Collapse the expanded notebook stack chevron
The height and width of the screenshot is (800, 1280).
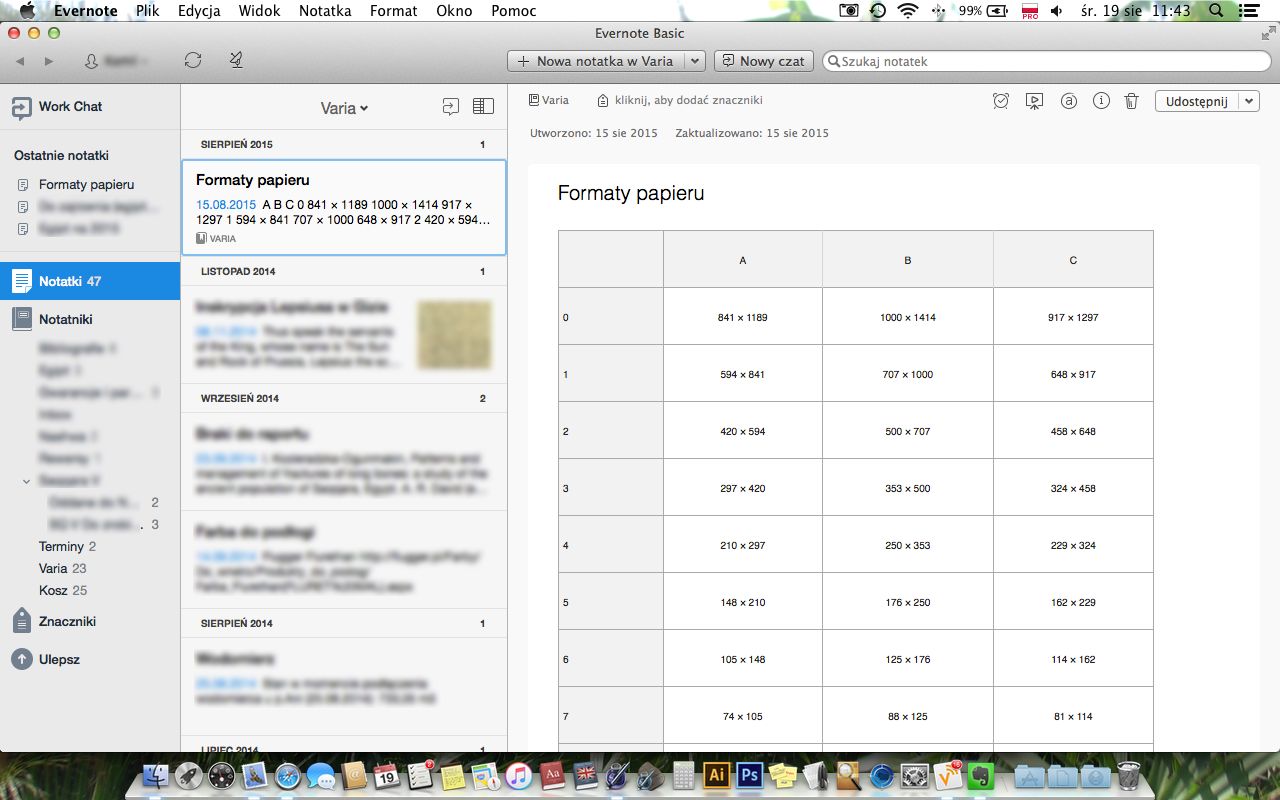[x=27, y=481]
